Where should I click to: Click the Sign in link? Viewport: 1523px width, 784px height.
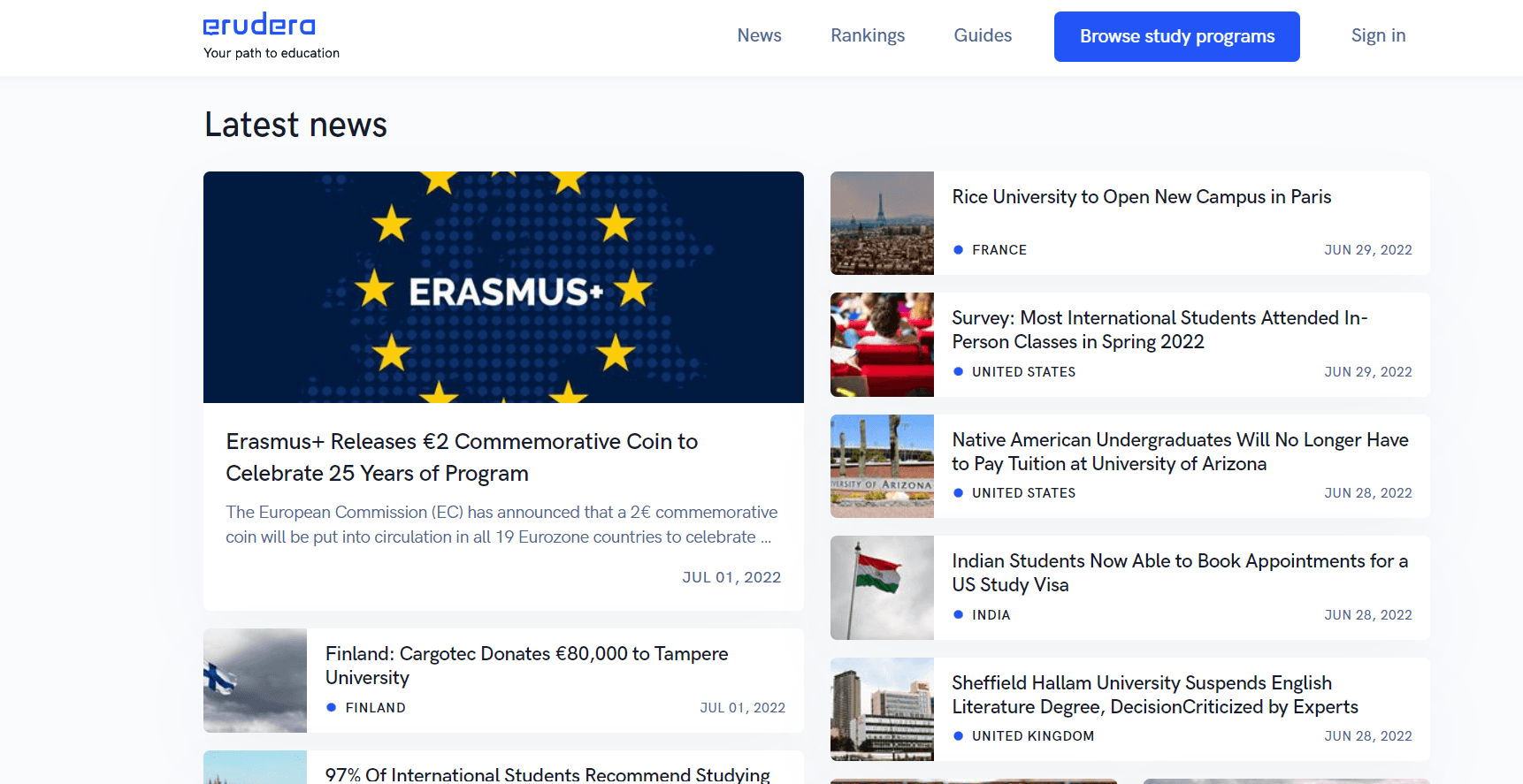tap(1378, 35)
